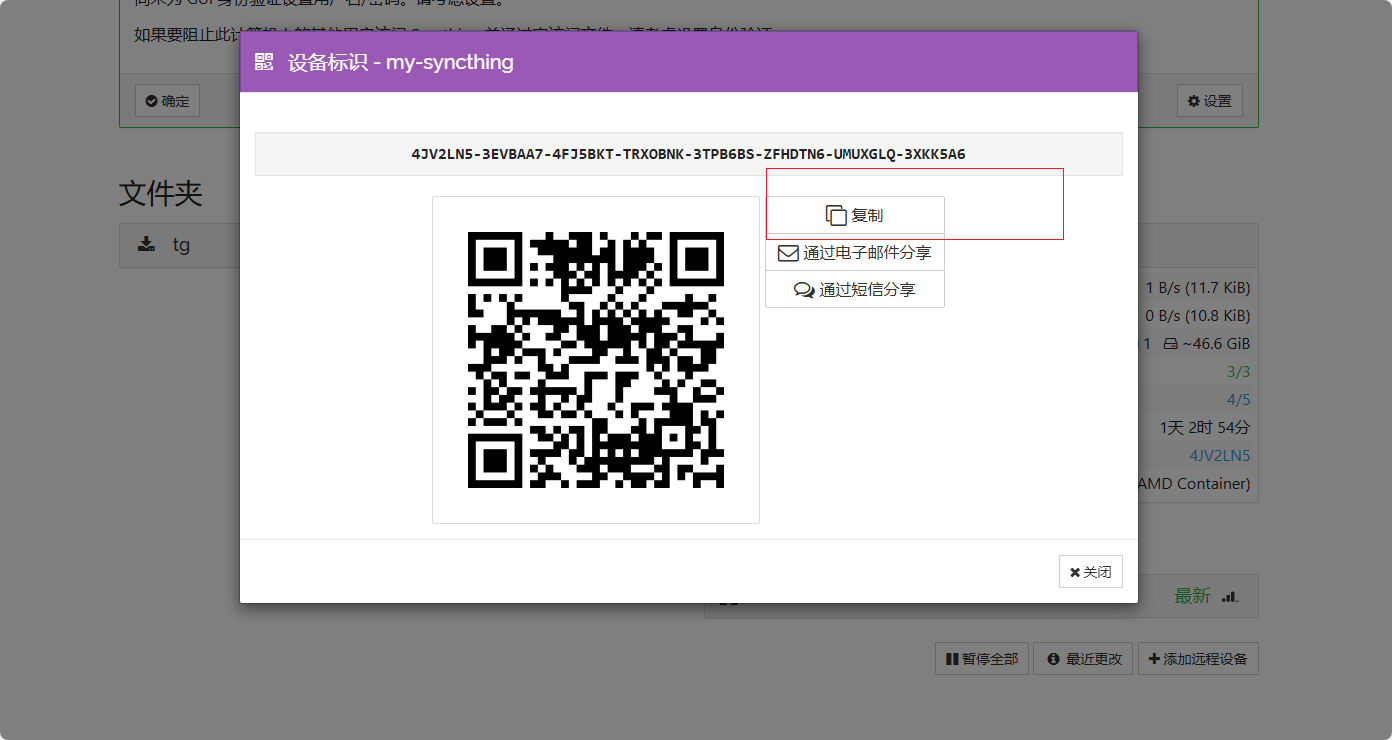The height and width of the screenshot is (740, 1392).
Task: Click the AMD Container) version text
Action: pos(1194,484)
